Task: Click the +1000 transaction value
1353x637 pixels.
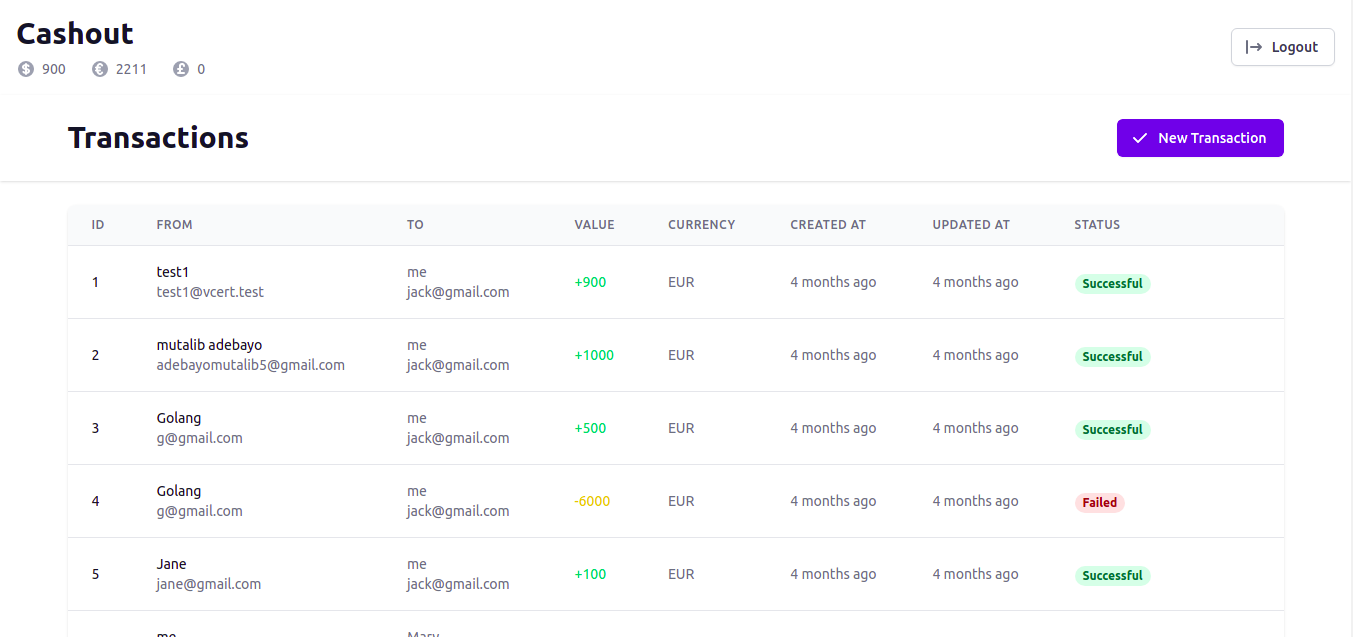Action: coord(594,355)
